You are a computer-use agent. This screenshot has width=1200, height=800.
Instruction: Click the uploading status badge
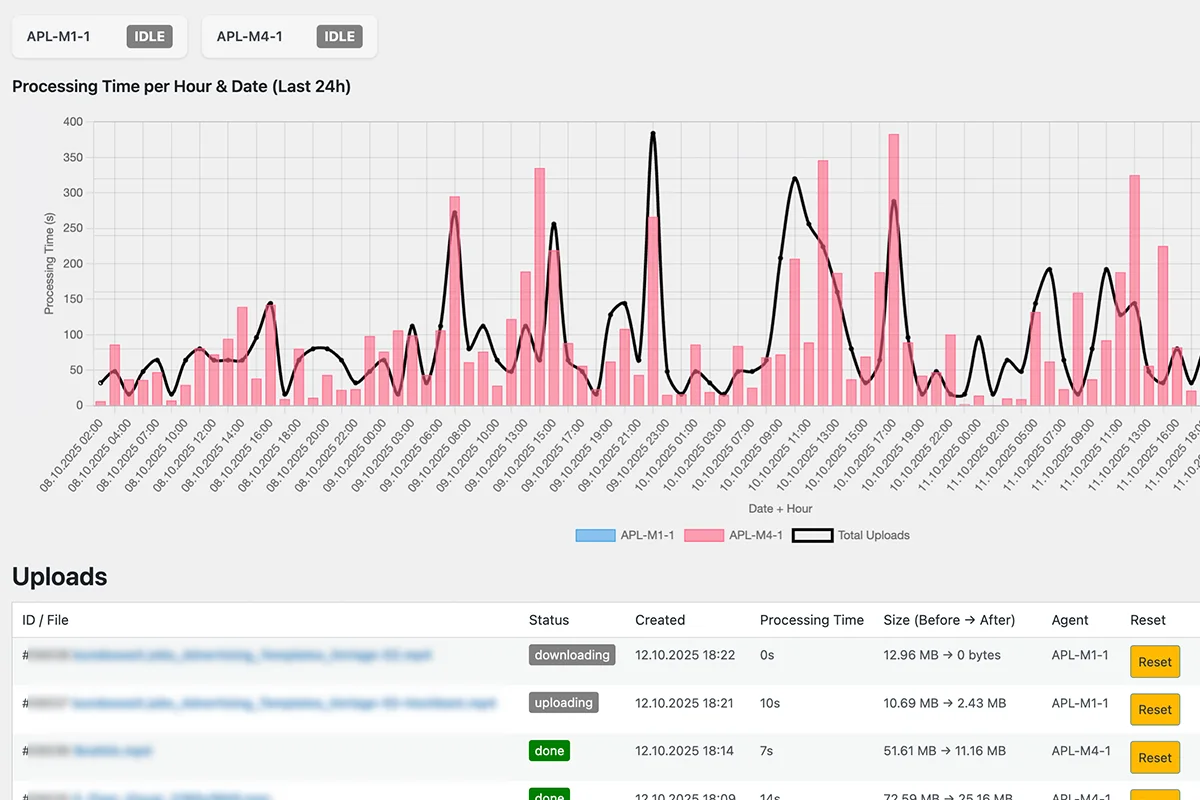tap(564, 703)
